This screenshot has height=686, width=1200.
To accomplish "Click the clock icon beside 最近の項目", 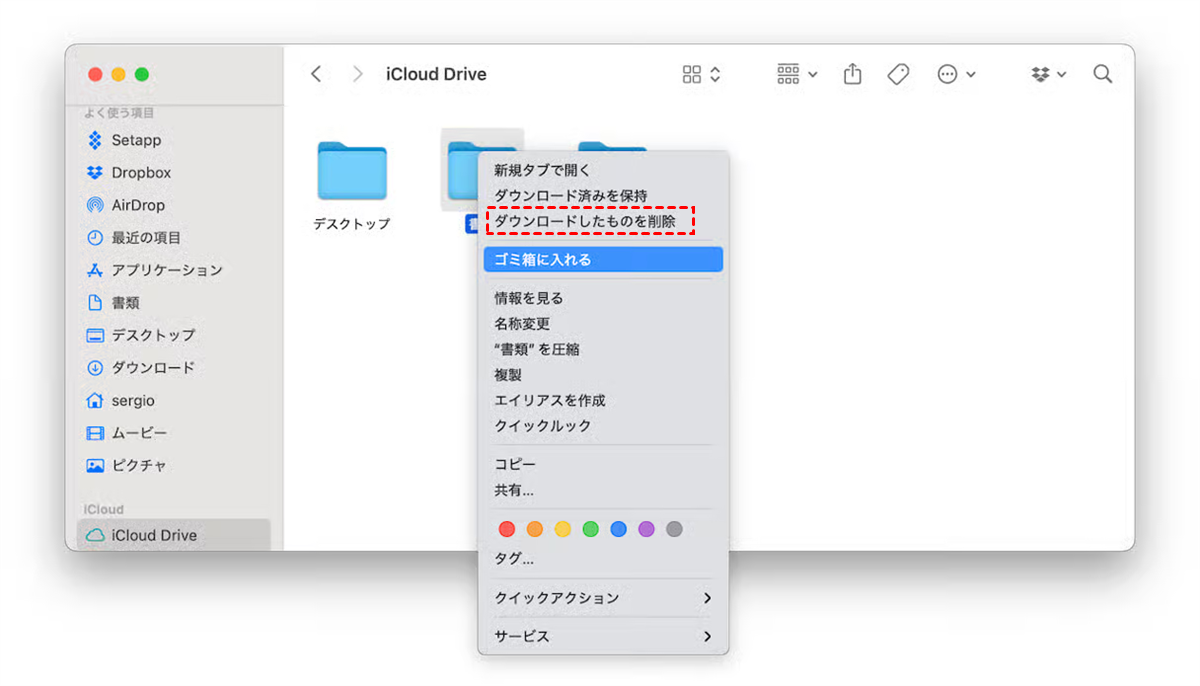I will pos(95,237).
